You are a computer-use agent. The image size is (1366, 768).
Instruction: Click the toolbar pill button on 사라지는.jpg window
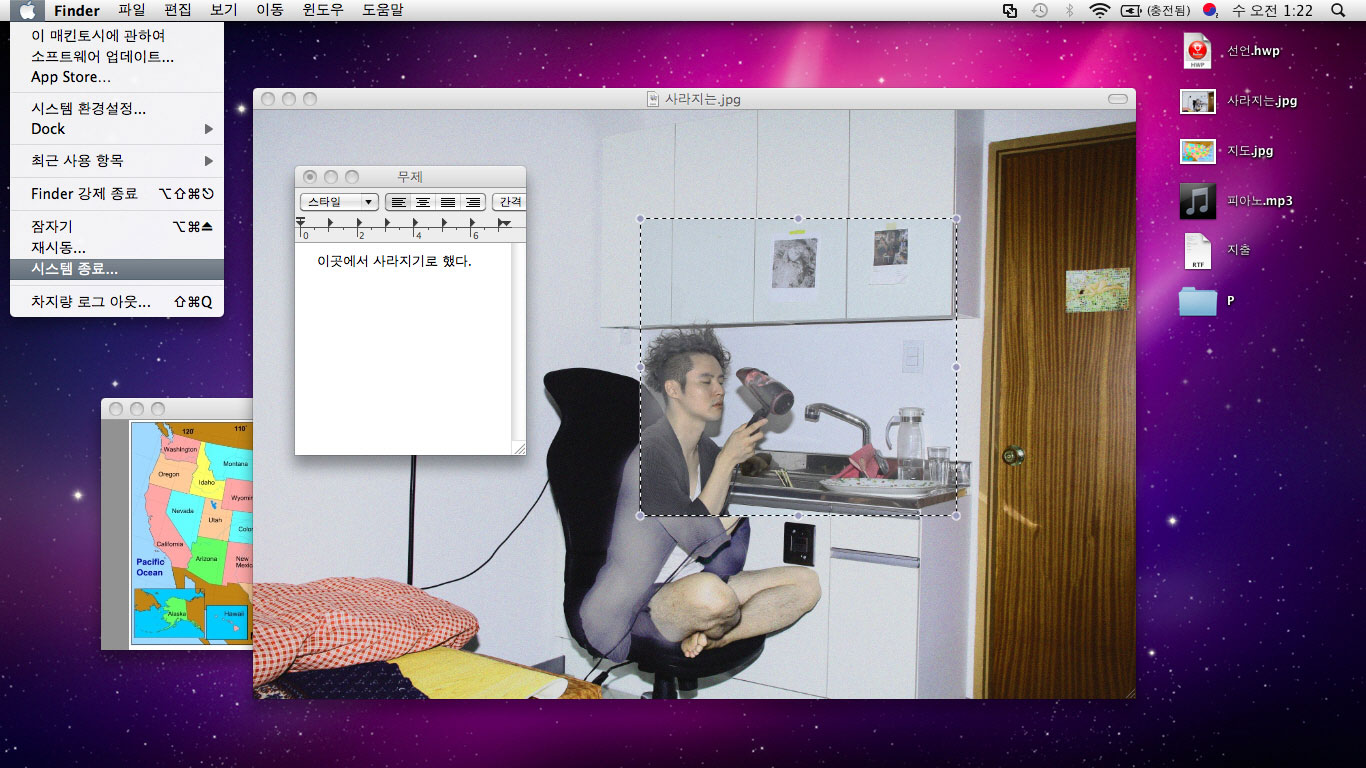coord(1117,99)
